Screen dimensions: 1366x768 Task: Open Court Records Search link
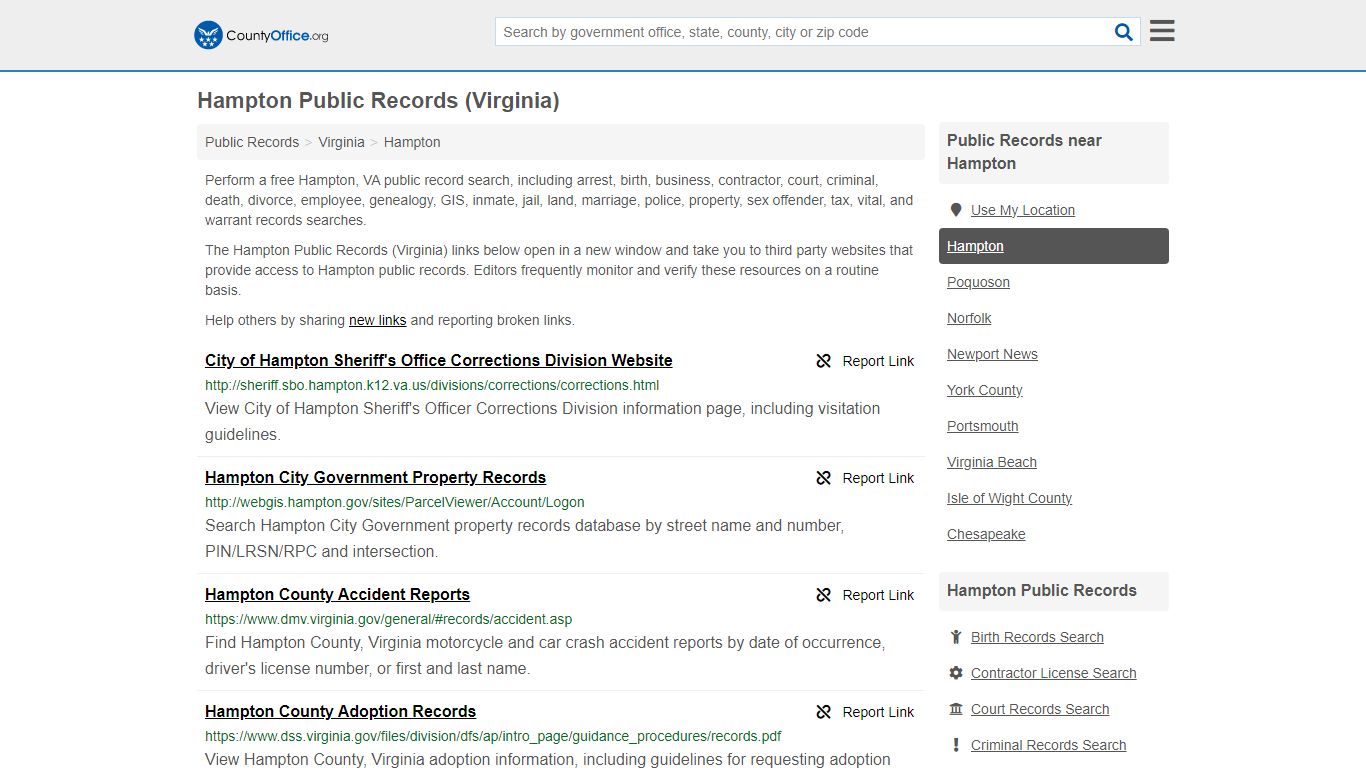coord(1040,709)
